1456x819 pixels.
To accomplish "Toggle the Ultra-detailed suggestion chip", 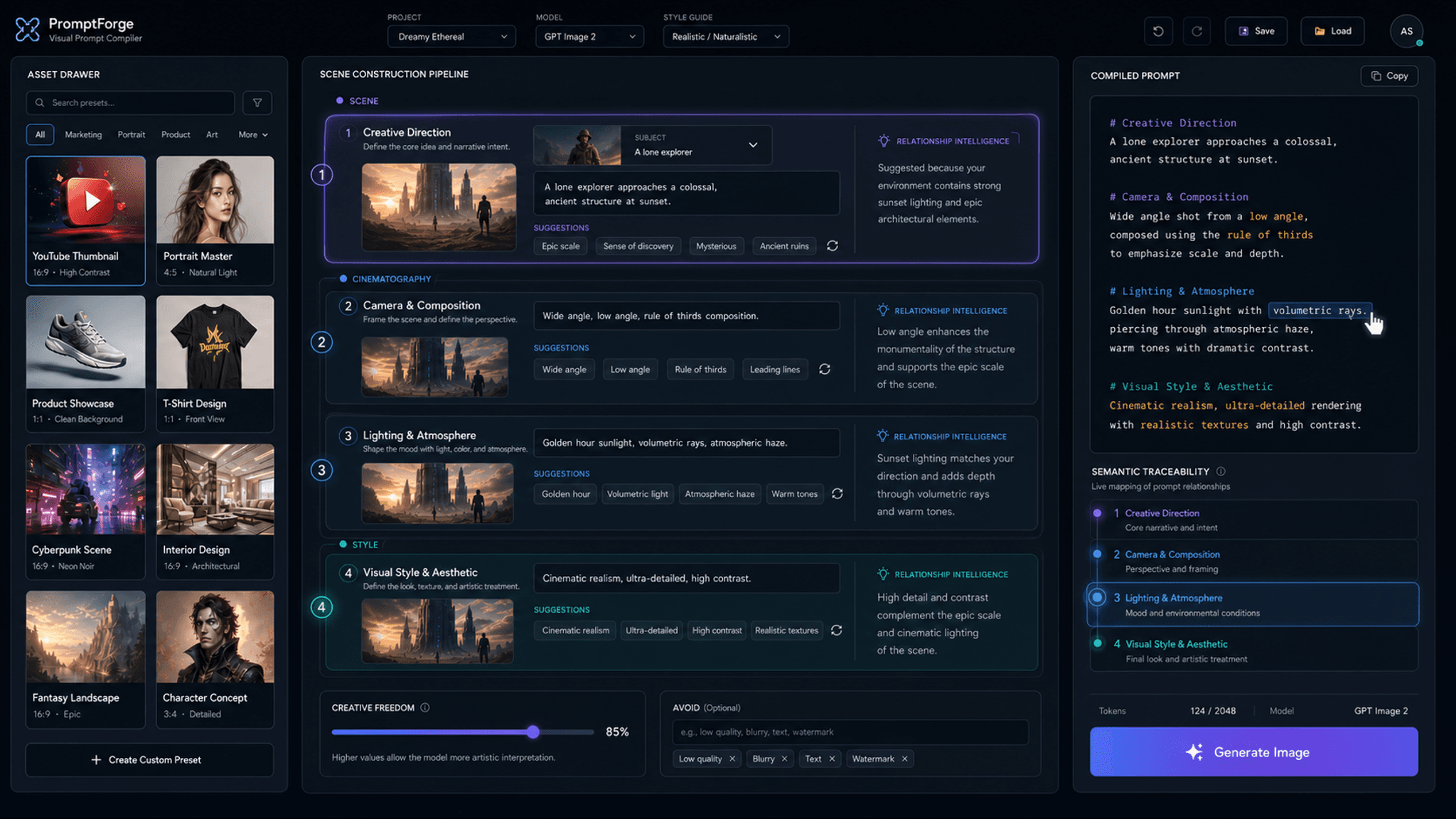I will 651,631.
